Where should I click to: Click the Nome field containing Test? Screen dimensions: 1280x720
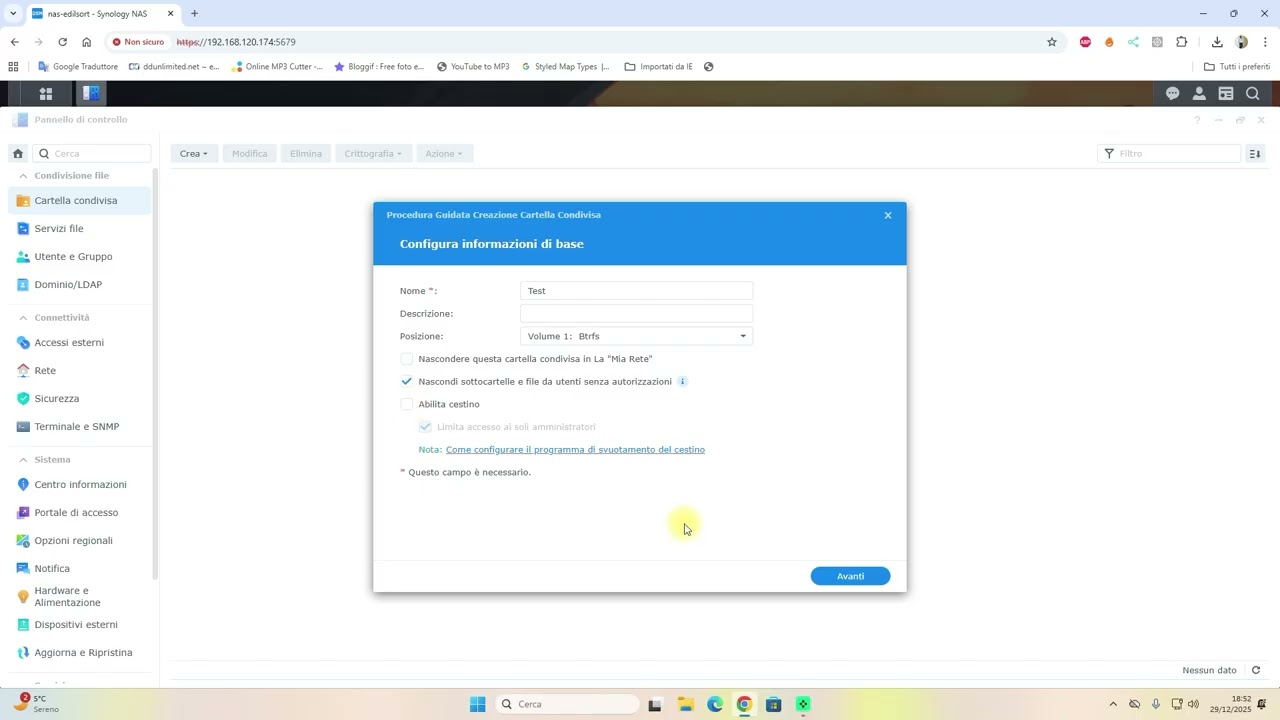pyautogui.click(x=636, y=291)
